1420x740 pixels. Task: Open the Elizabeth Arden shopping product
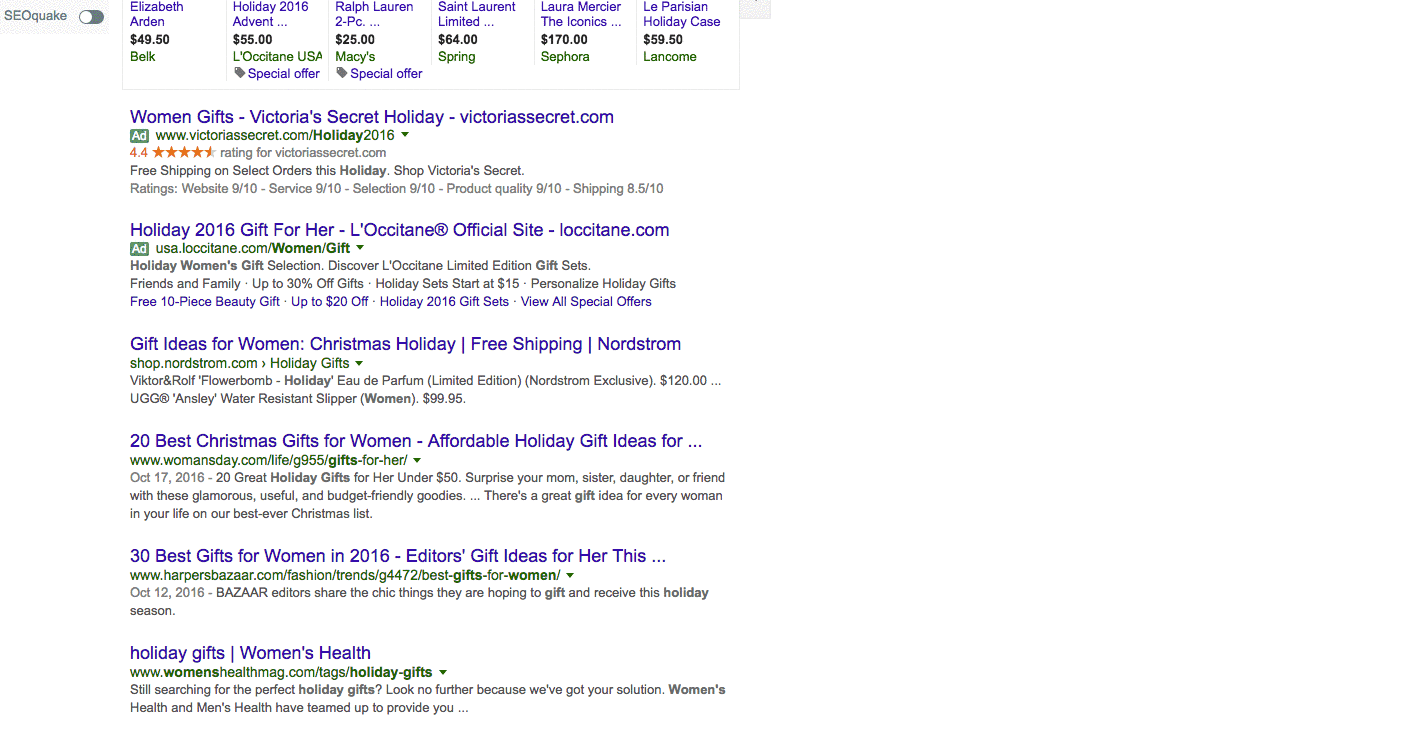click(x=157, y=14)
